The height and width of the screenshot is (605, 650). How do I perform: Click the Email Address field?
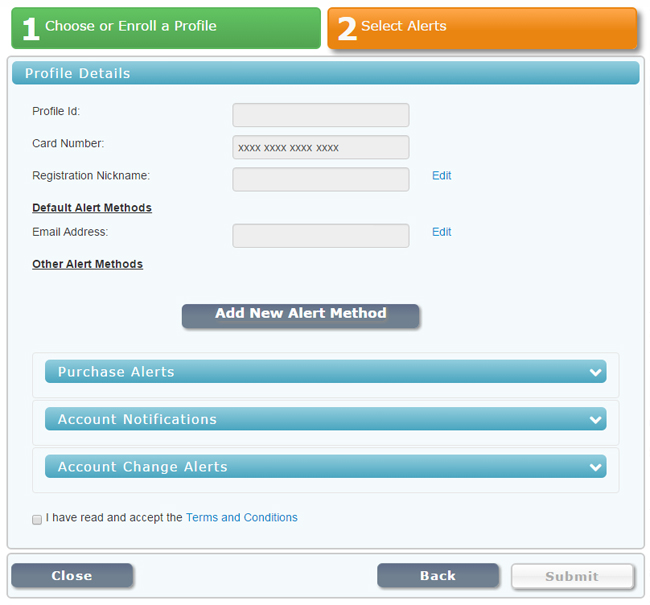321,236
